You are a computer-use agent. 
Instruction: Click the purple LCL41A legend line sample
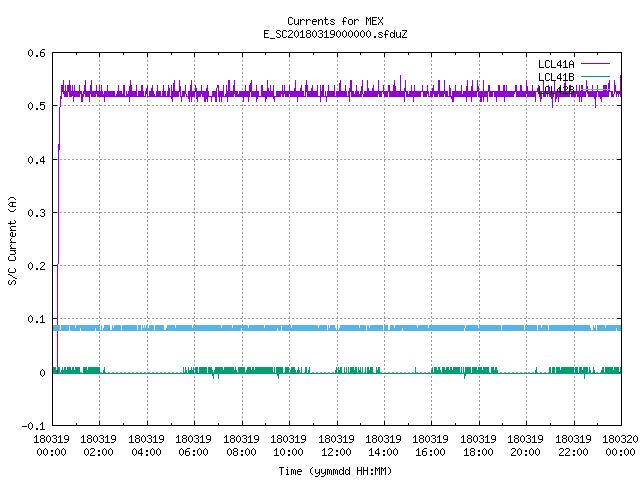(x=595, y=64)
